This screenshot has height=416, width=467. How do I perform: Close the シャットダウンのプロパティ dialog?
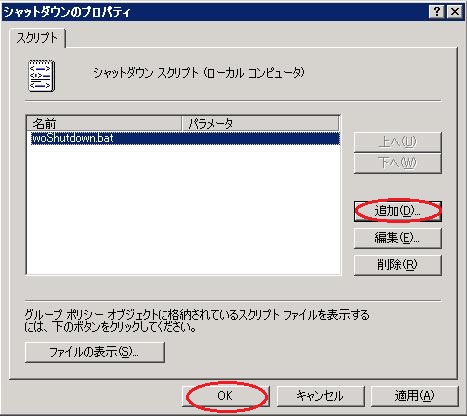click(455, 12)
